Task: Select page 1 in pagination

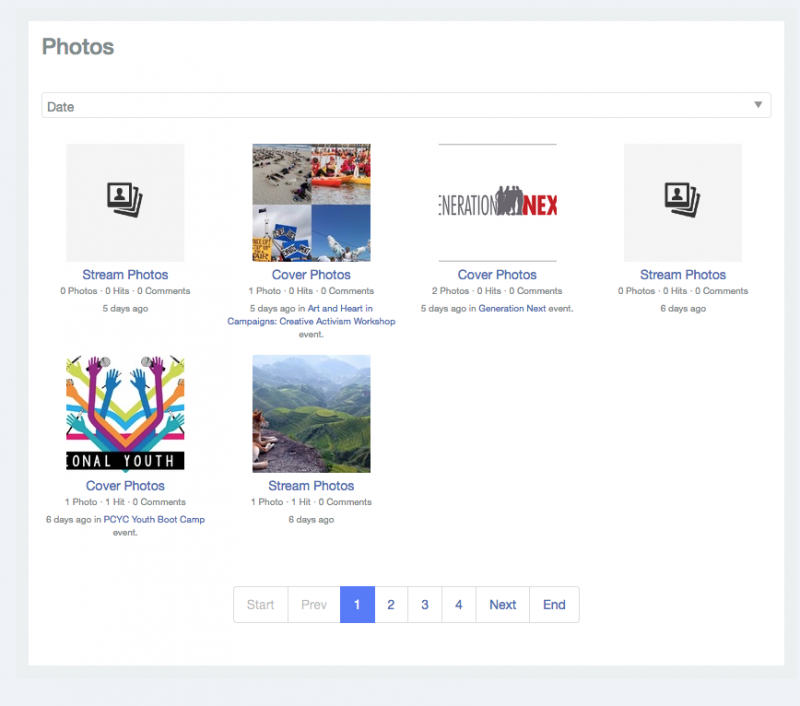Action: pyautogui.click(x=357, y=604)
